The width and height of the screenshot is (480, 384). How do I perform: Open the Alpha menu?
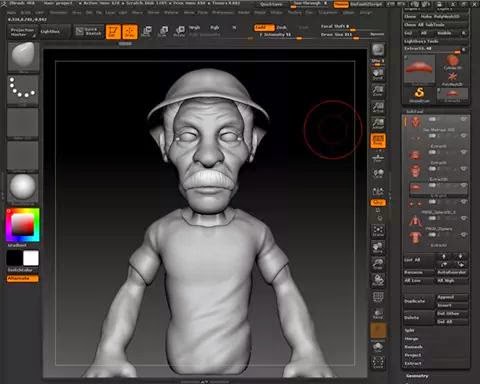coord(11,12)
